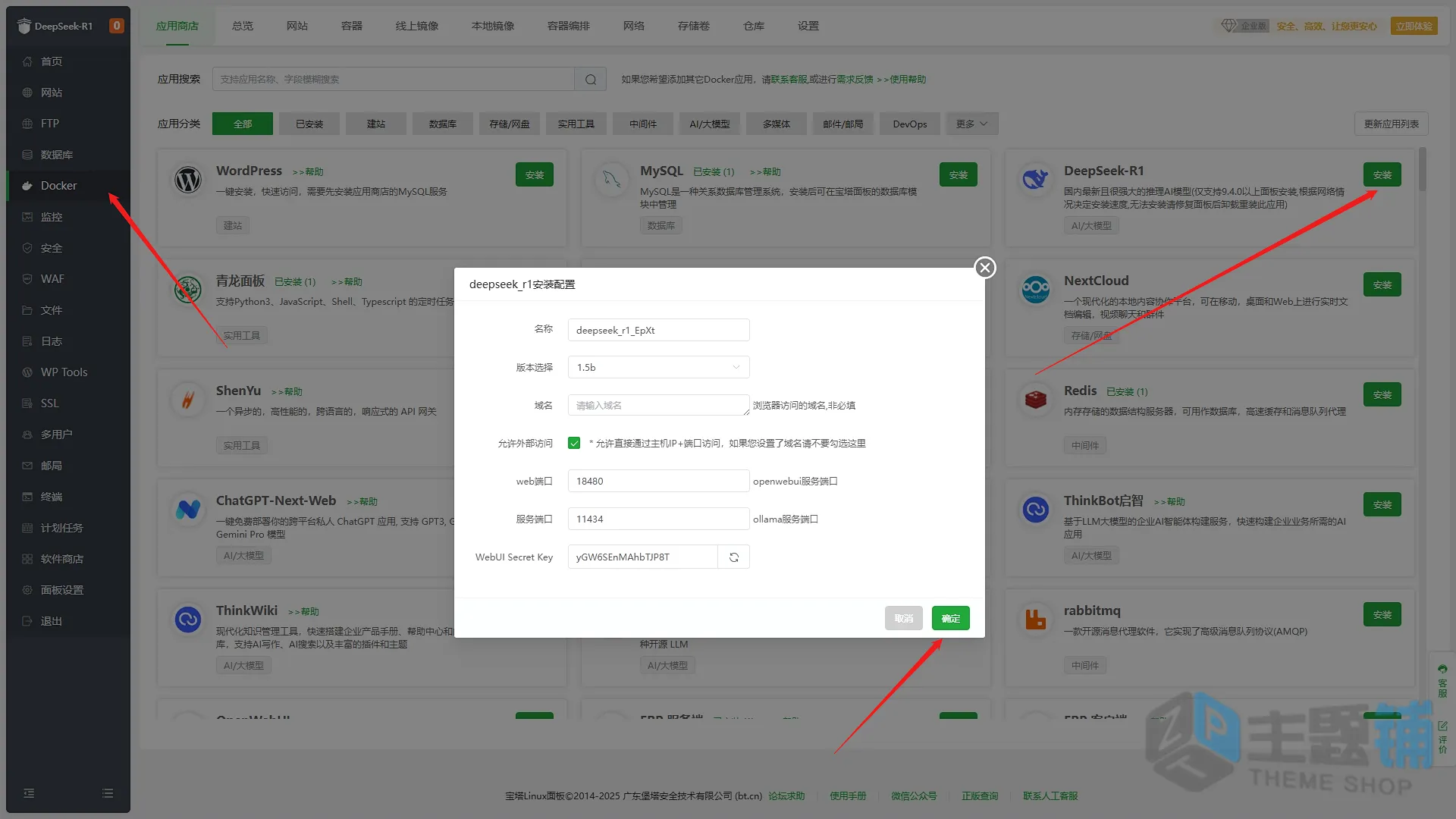Open SSL in the sidebar
This screenshot has height=819, width=1456.
pos(68,403)
